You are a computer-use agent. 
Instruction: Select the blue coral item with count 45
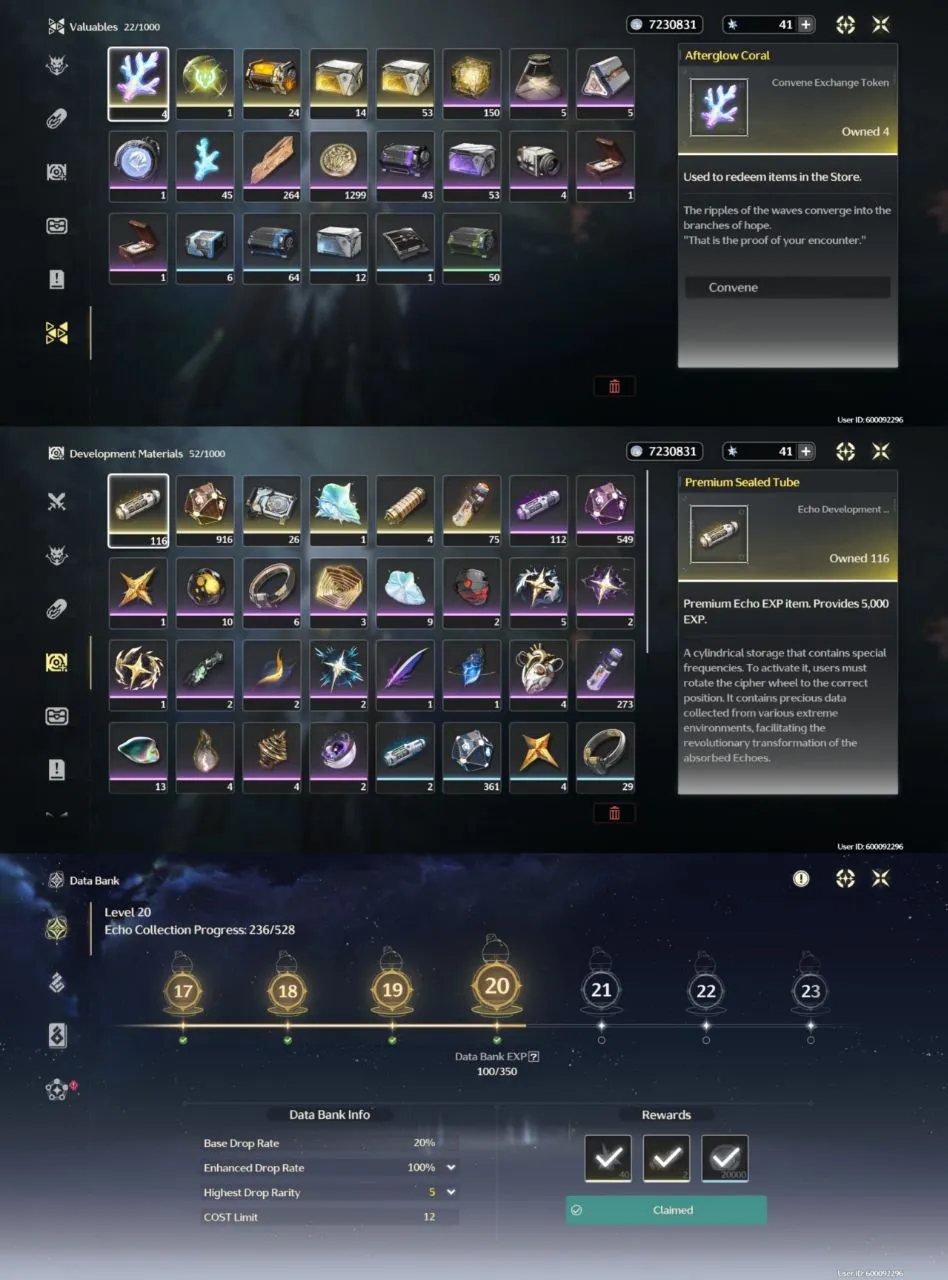pos(205,166)
